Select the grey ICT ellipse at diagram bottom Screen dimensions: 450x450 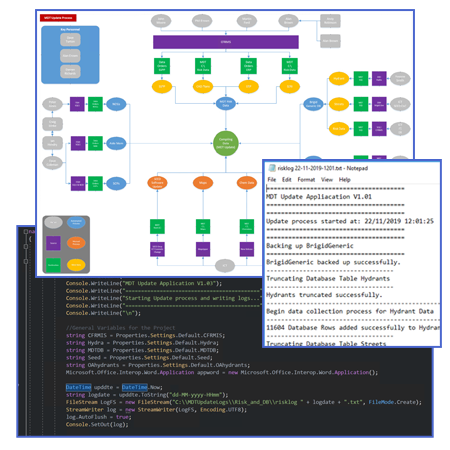click(225, 266)
